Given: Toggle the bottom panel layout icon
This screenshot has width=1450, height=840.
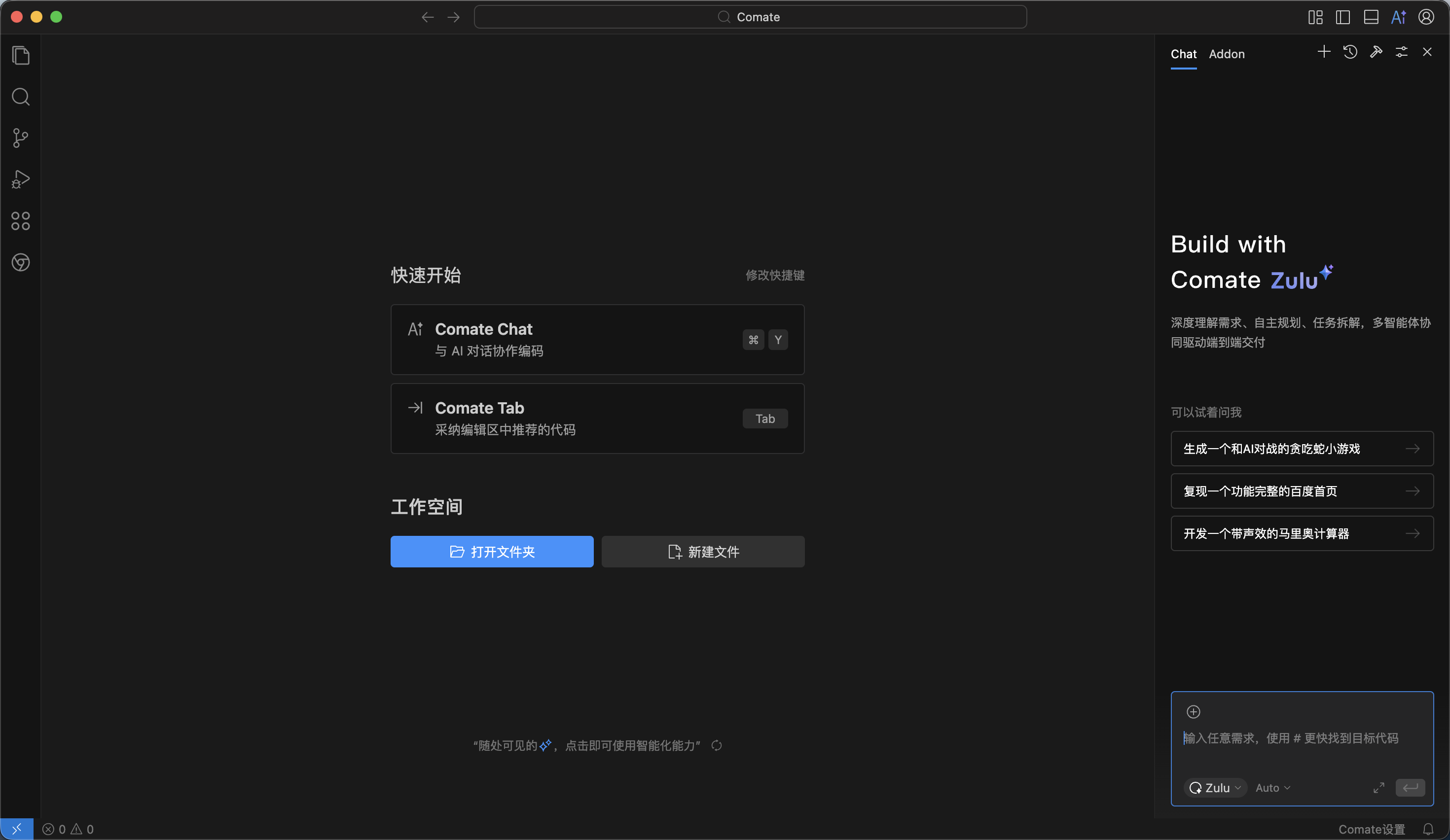Looking at the screenshot, I should click(1371, 17).
